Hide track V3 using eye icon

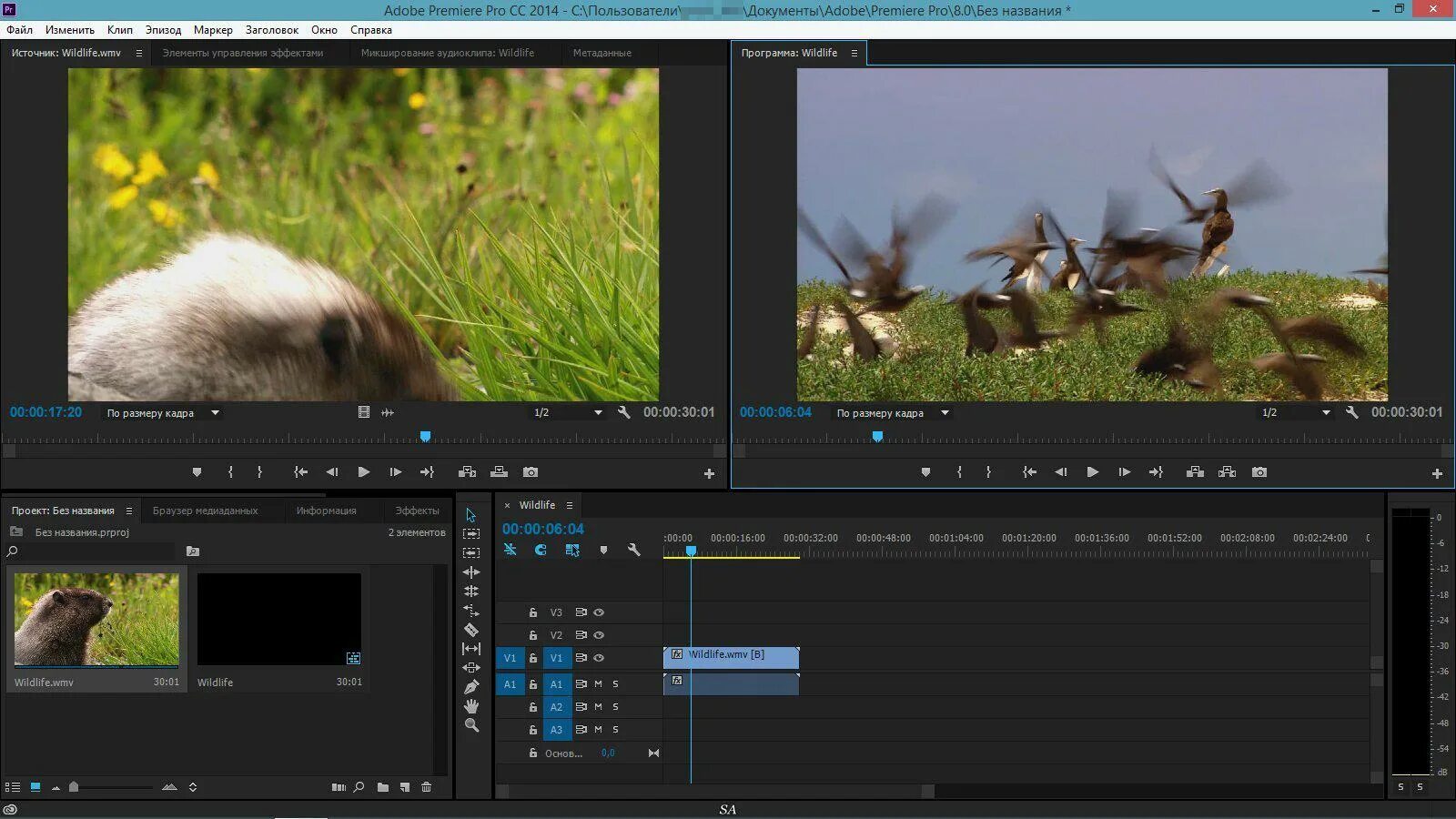coord(599,612)
